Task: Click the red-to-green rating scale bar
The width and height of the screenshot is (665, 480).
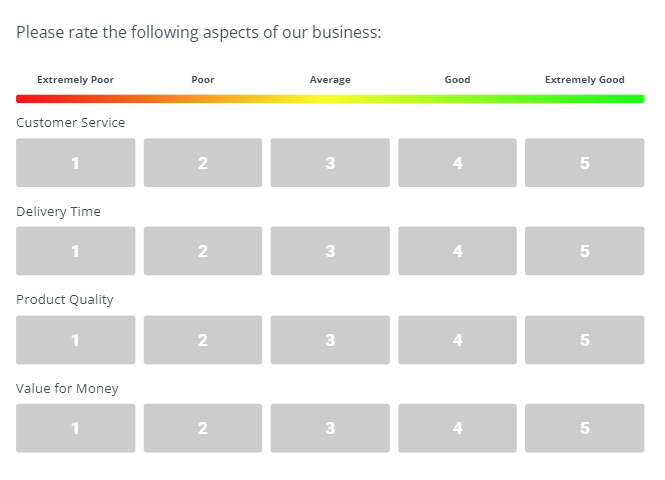Action: click(x=330, y=99)
